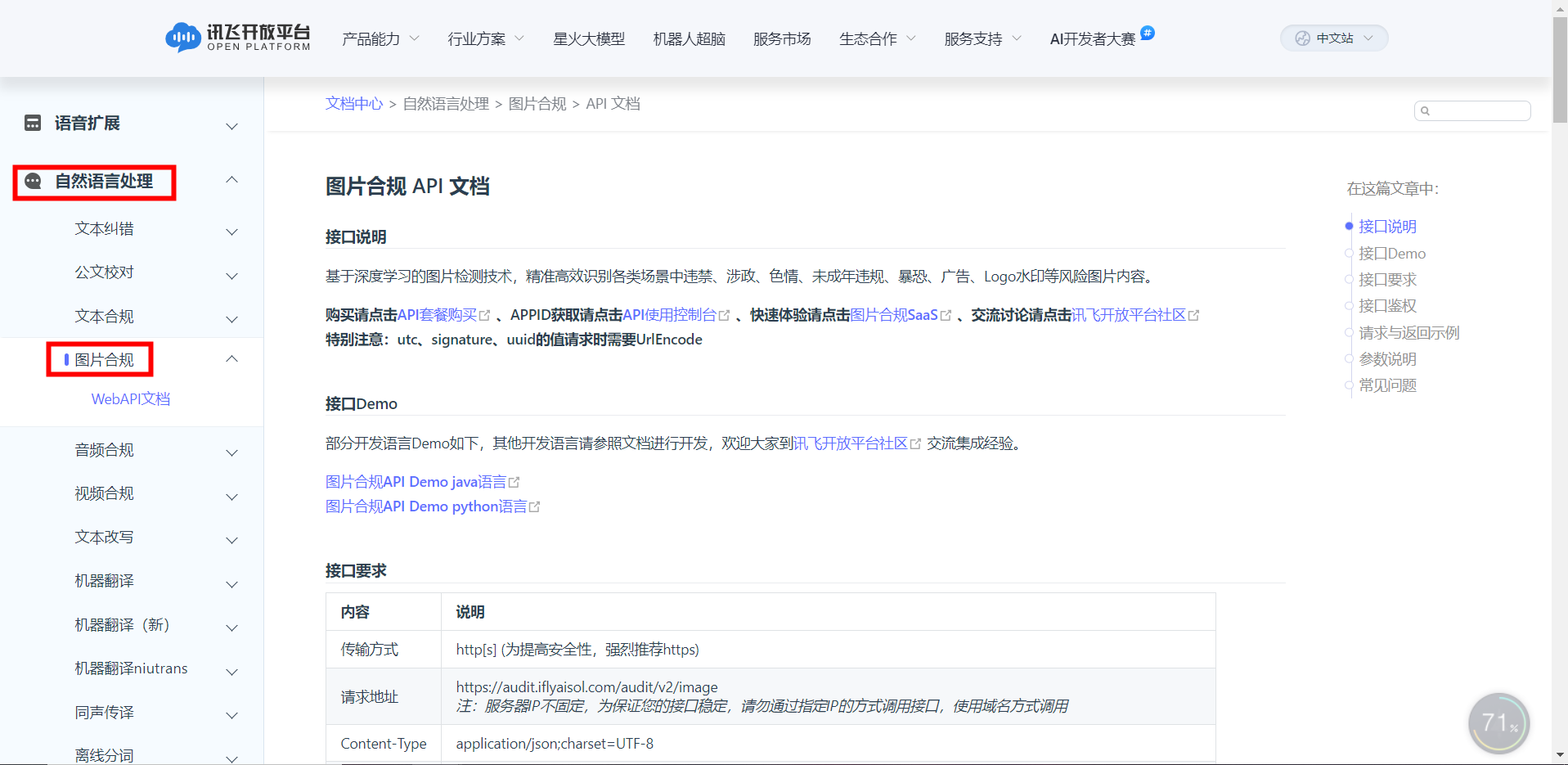Expand the 音频合规 chevron

pyautogui.click(x=232, y=452)
